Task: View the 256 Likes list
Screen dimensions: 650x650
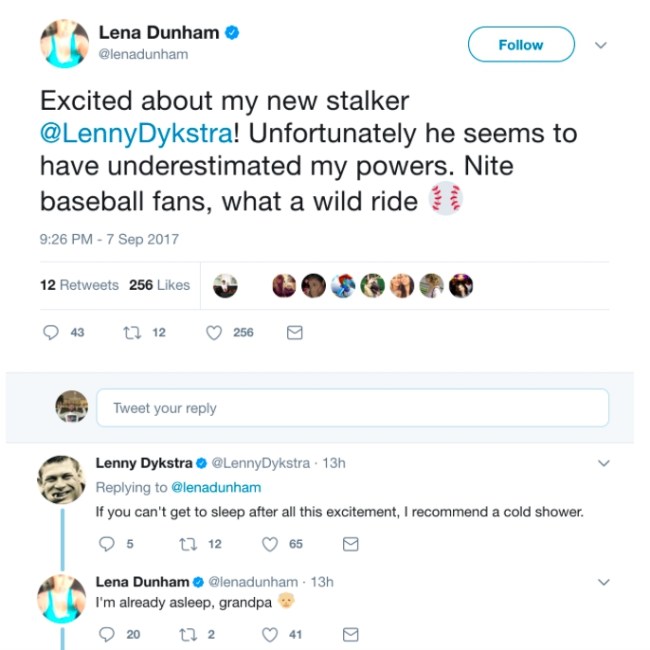Action: 159,285
